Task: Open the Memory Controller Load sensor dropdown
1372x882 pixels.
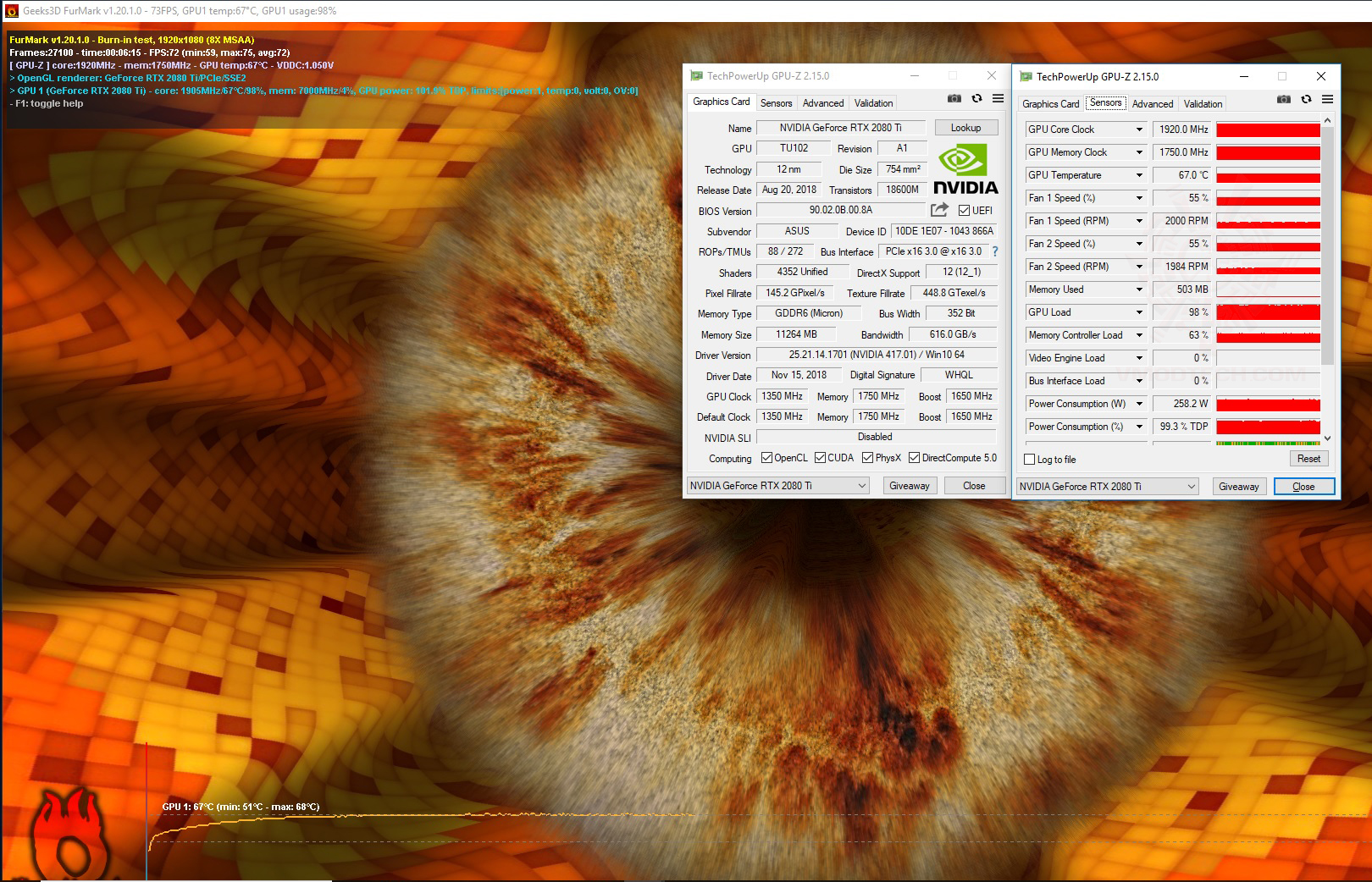Action: tap(1139, 335)
